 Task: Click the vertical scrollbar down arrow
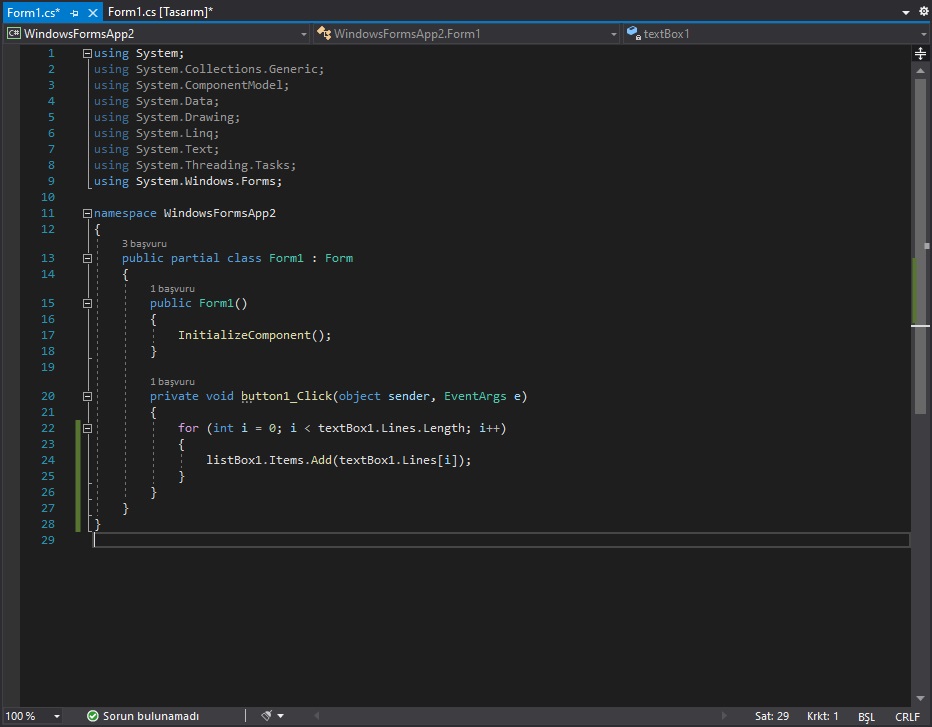[x=920, y=698]
